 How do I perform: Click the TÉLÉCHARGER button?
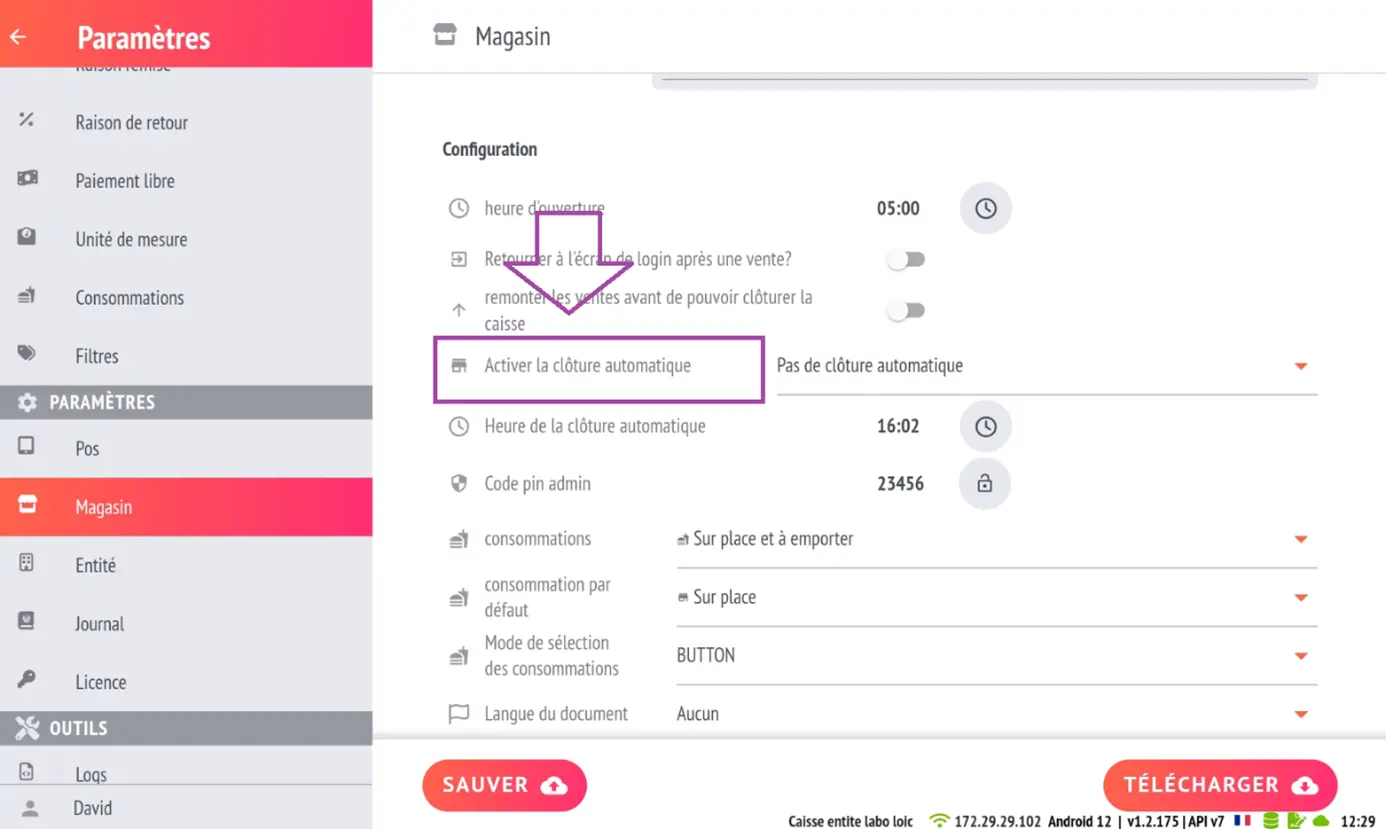pyautogui.click(x=1220, y=785)
